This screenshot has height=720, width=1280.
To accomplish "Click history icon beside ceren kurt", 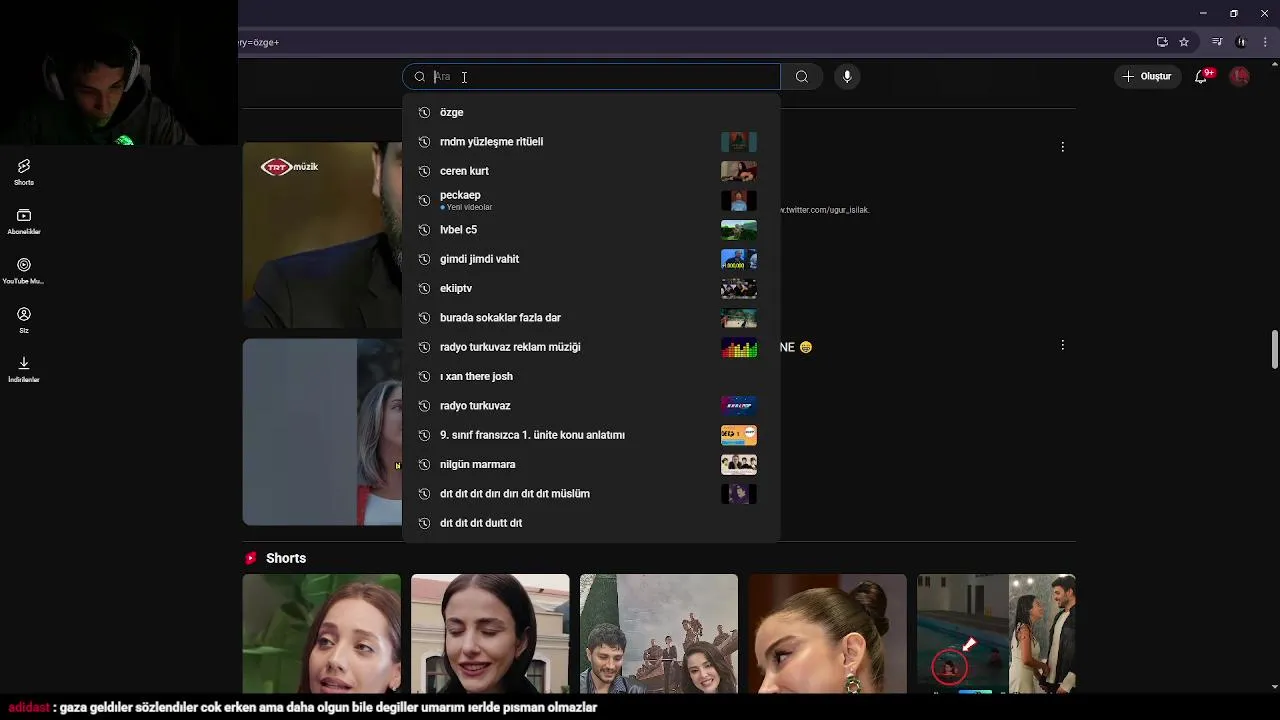I will tap(424, 171).
